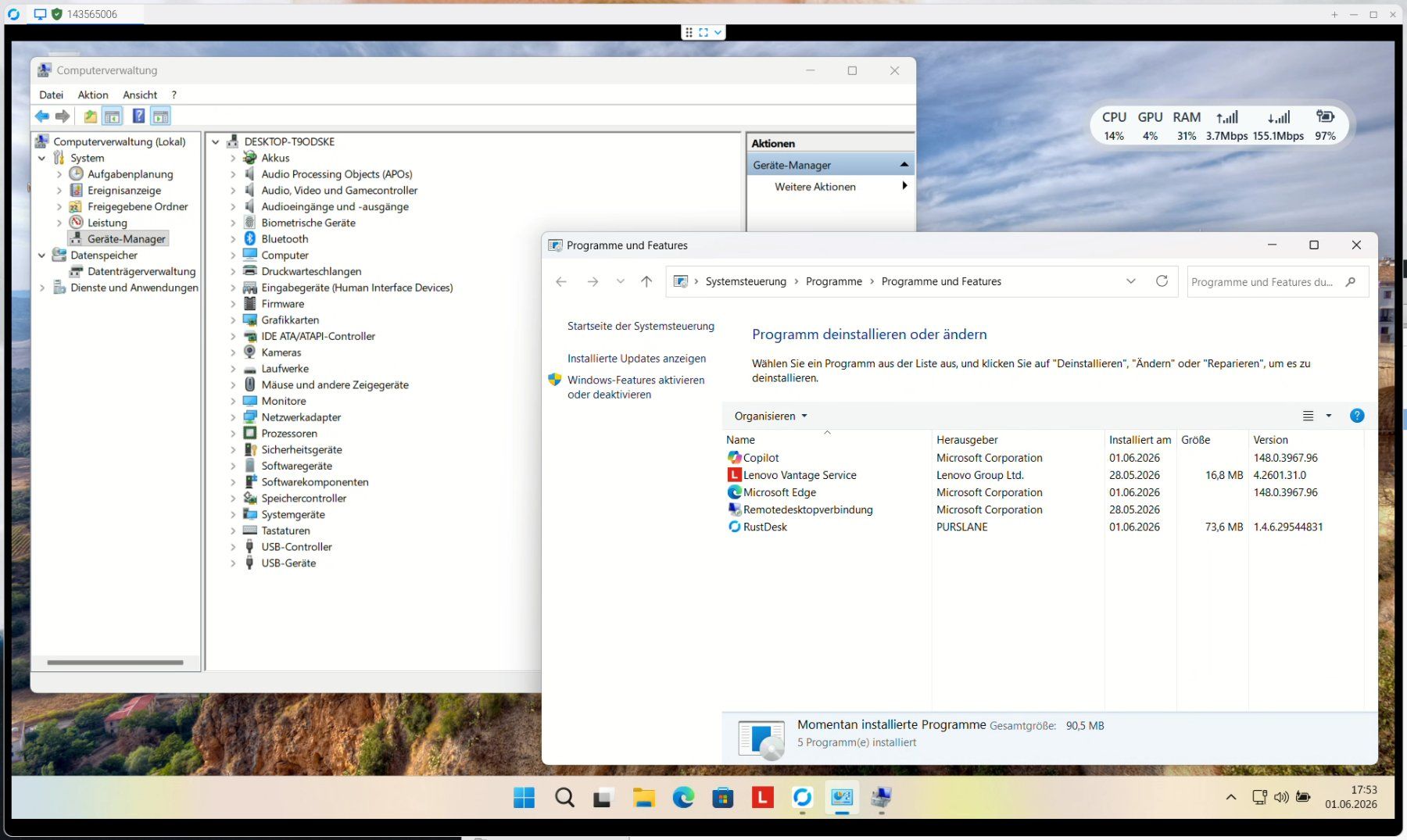The height and width of the screenshot is (840, 1407).
Task: Click the Copilot program icon in list
Action: [734, 458]
